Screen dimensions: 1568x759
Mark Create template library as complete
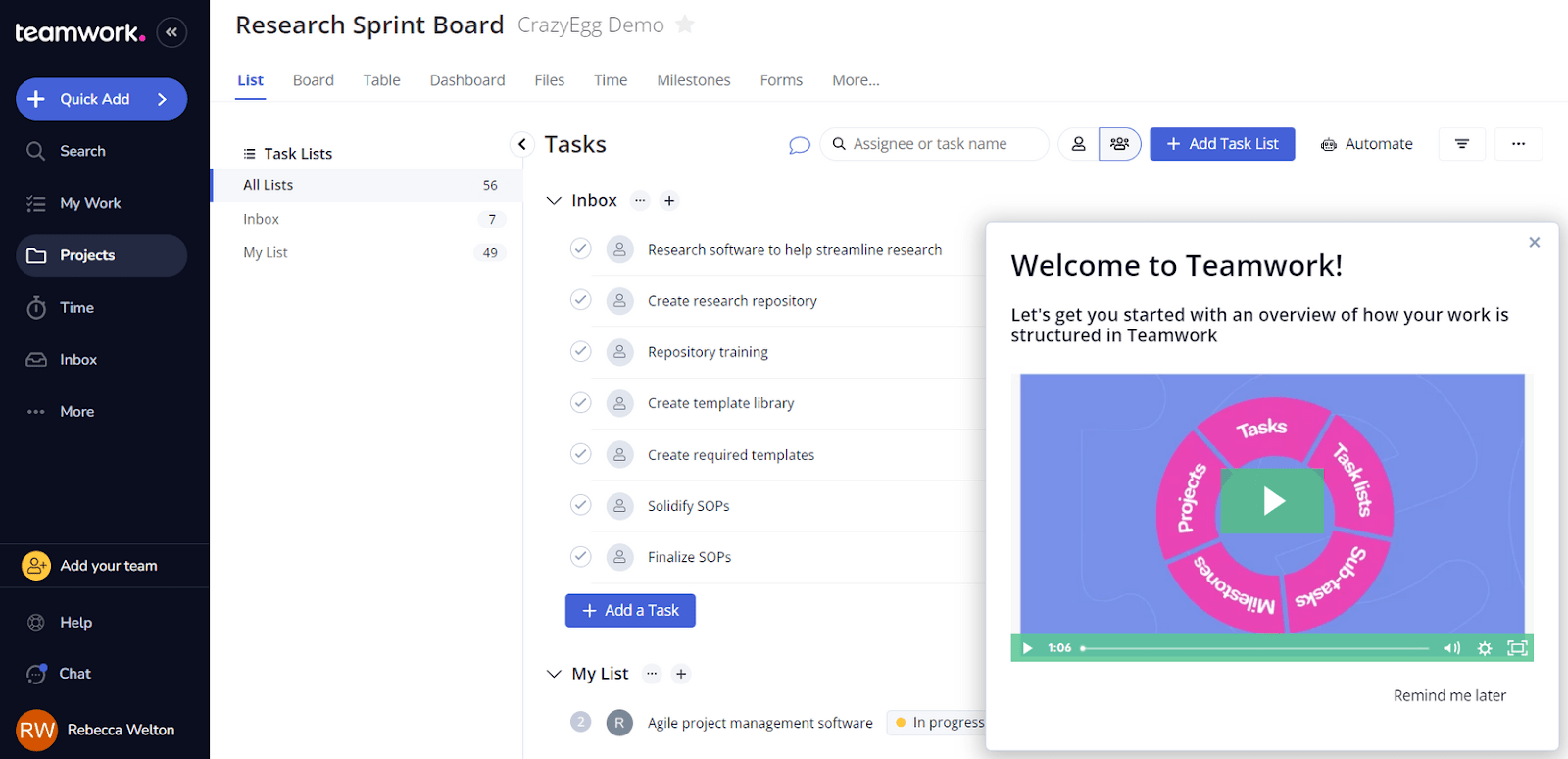581,402
